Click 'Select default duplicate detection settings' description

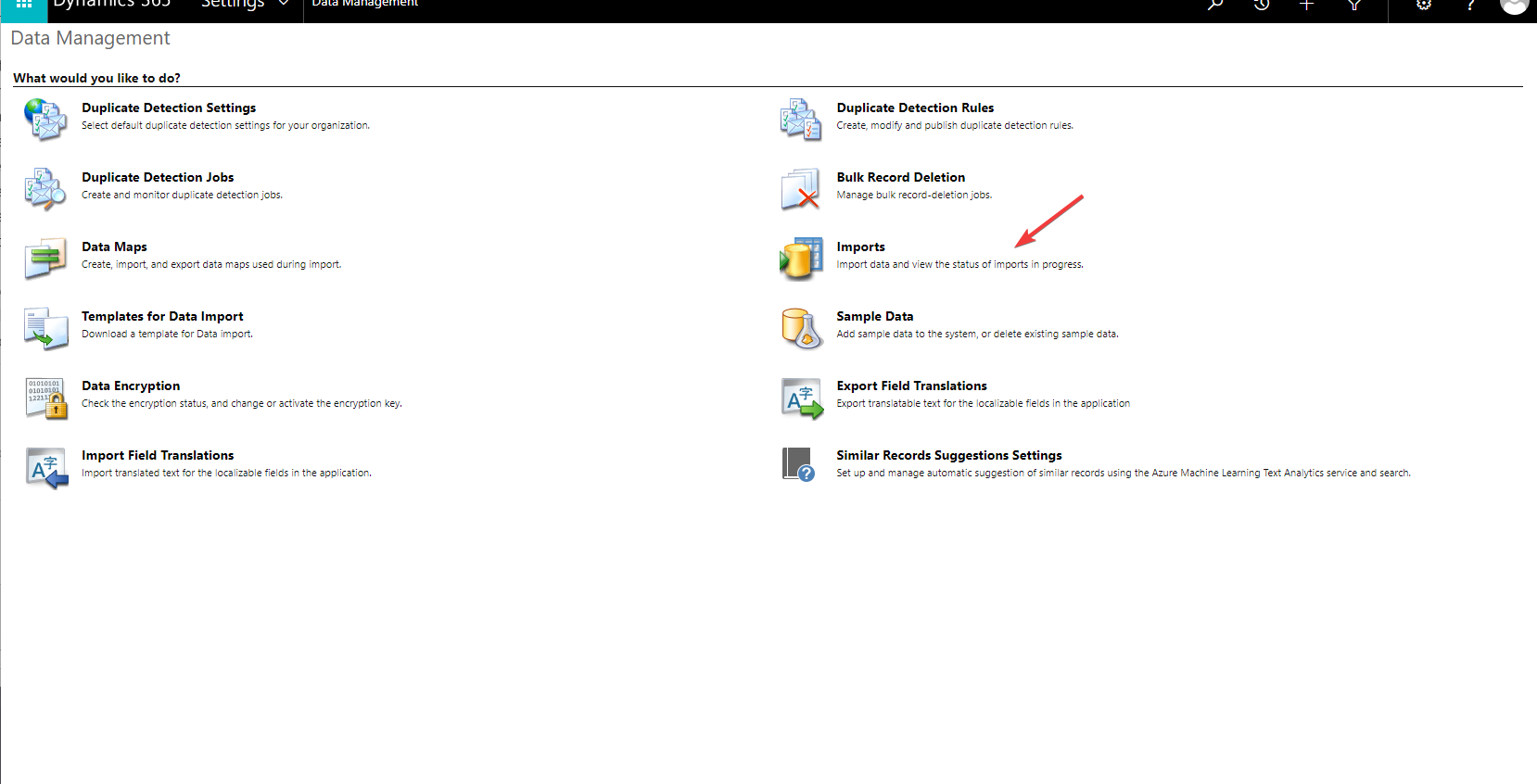click(225, 125)
